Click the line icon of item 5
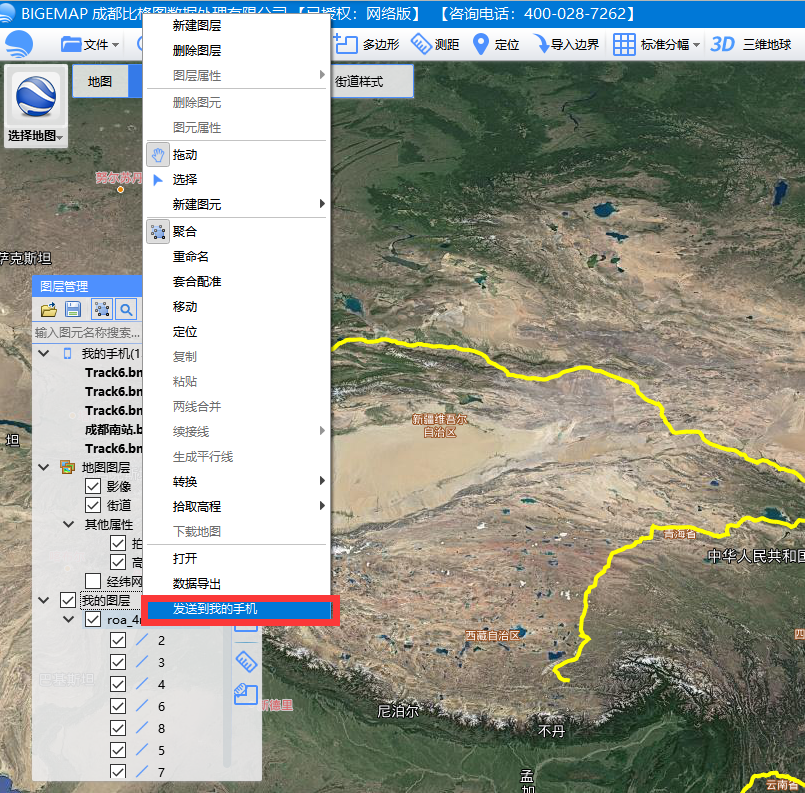 pyautogui.click(x=142, y=750)
